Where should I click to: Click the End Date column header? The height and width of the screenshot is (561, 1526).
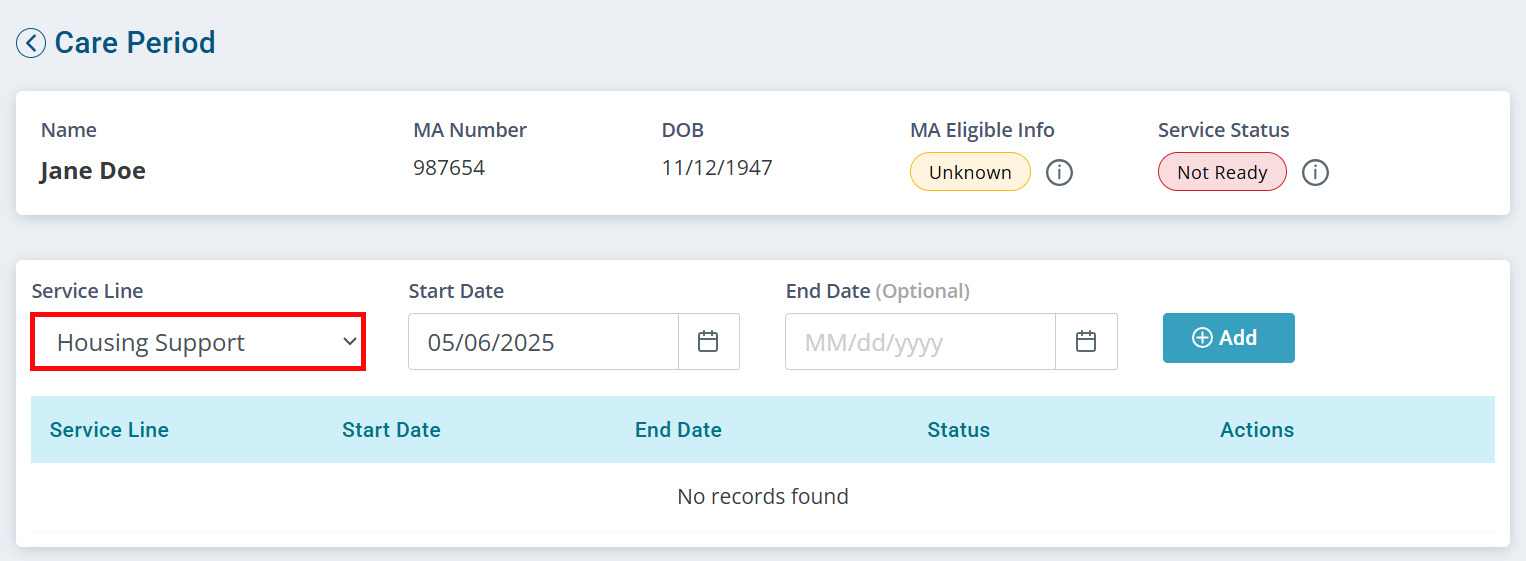[678, 430]
